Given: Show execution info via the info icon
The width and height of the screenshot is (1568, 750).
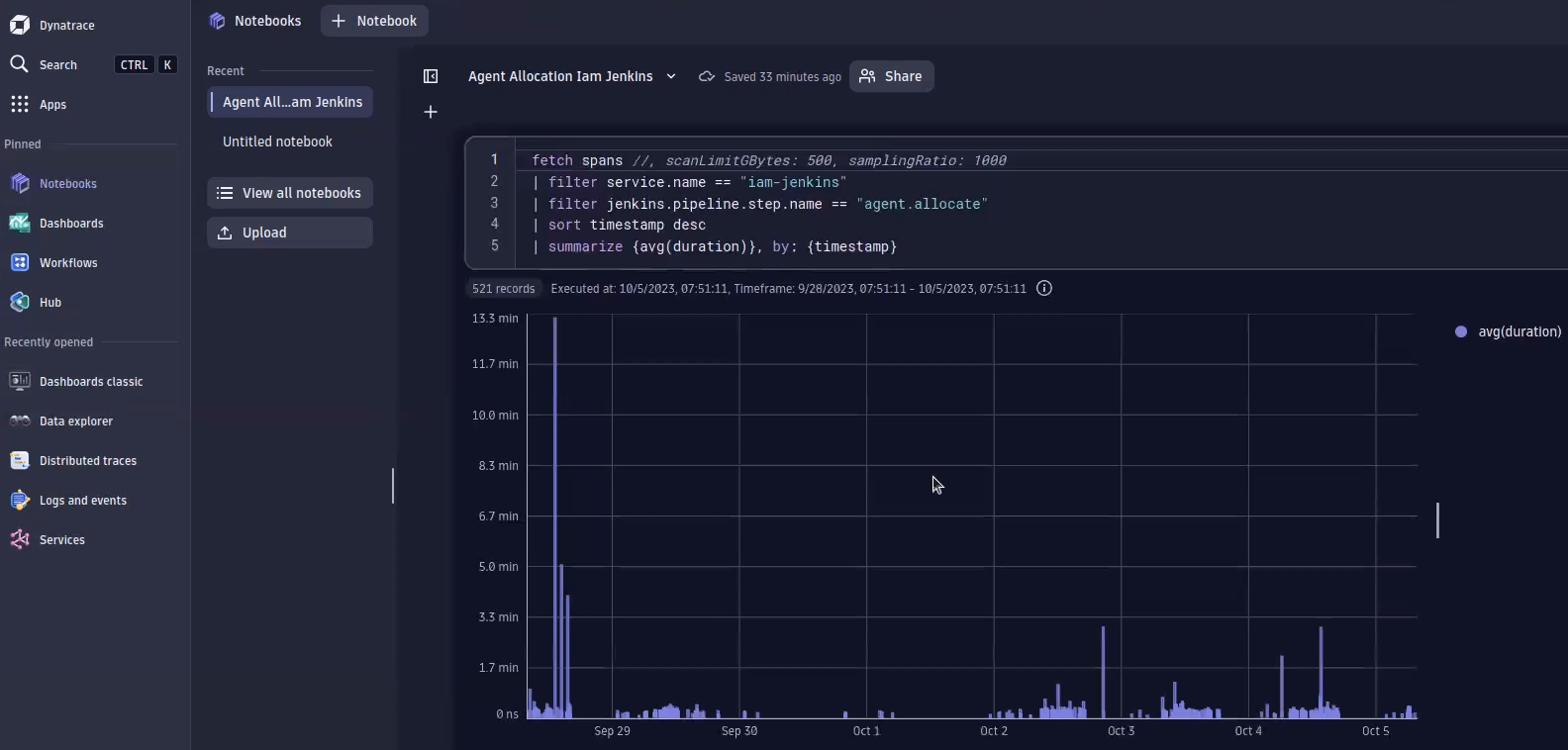Looking at the screenshot, I should tap(1044, 288).
